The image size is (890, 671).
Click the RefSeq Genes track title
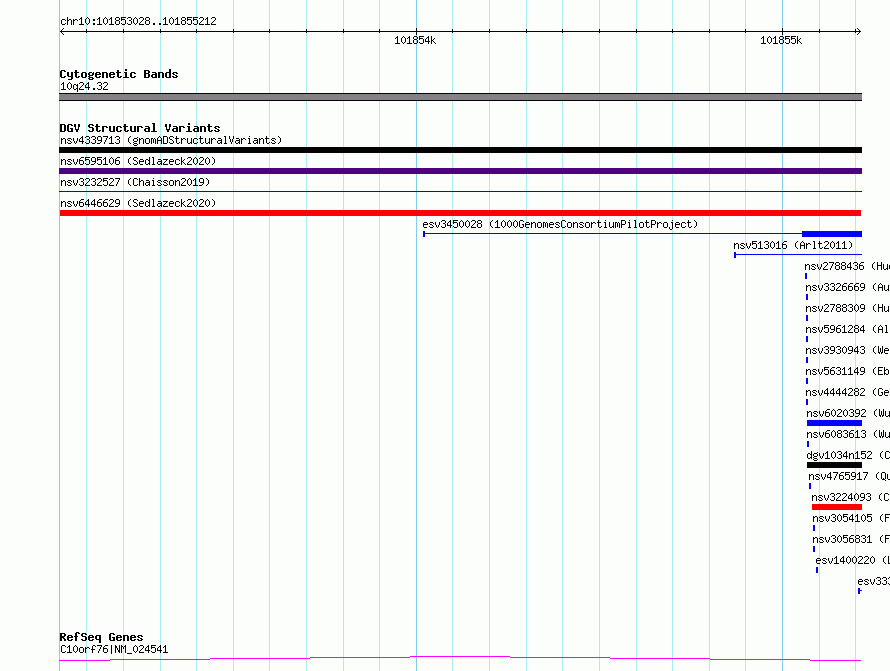[x=102, y=637]
